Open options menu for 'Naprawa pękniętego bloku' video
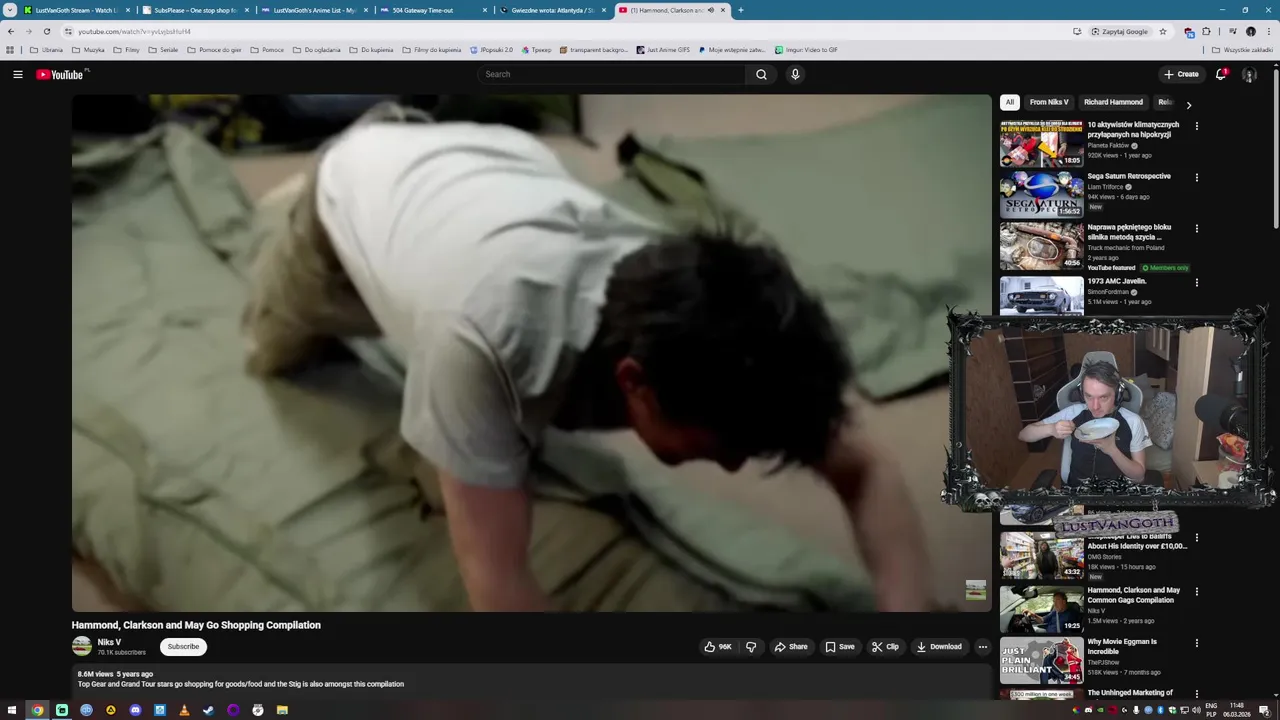1280x720 pixels. tap(1197, 228)
